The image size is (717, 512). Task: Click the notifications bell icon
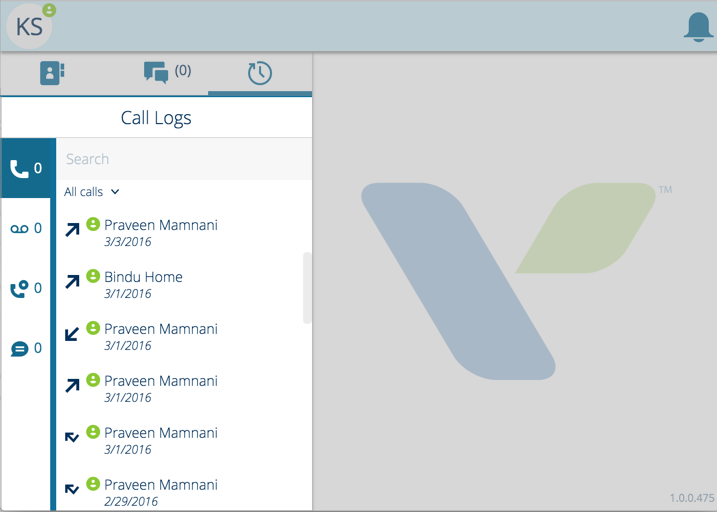[x=698, y=27]
